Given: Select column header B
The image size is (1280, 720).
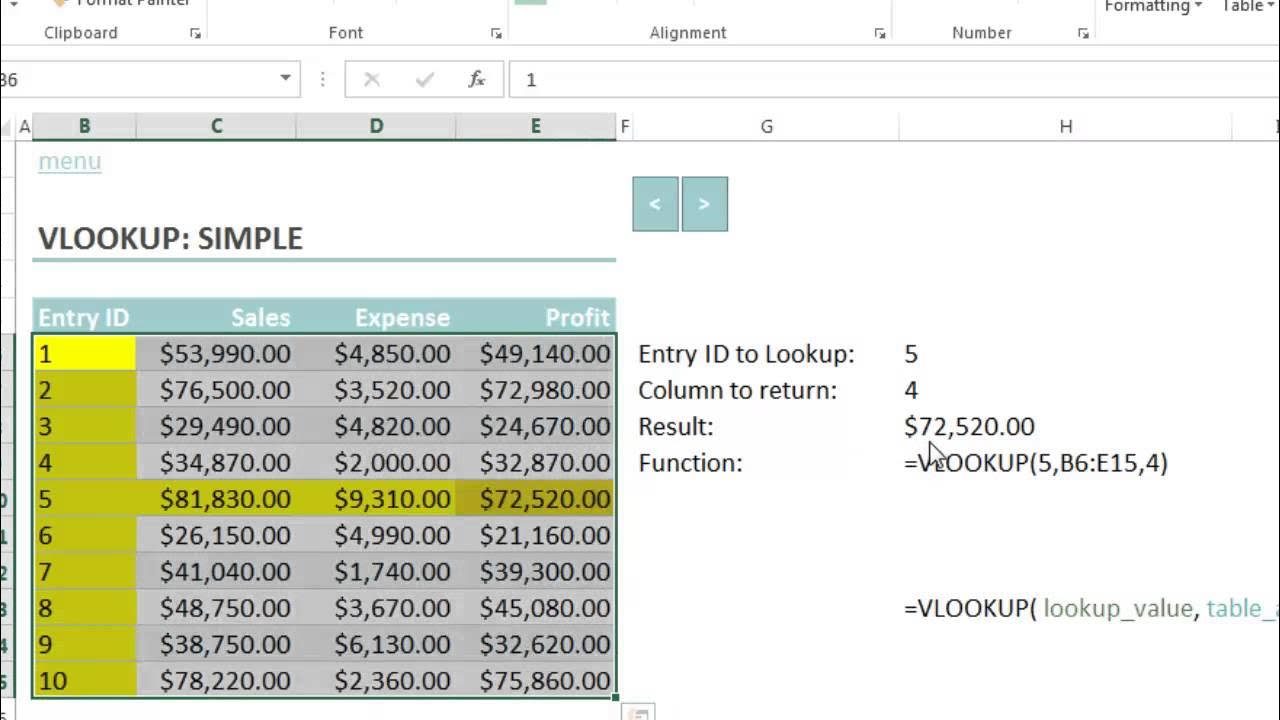Looking at the screenshot, I should pyautogui.click(x=84, y=126).
